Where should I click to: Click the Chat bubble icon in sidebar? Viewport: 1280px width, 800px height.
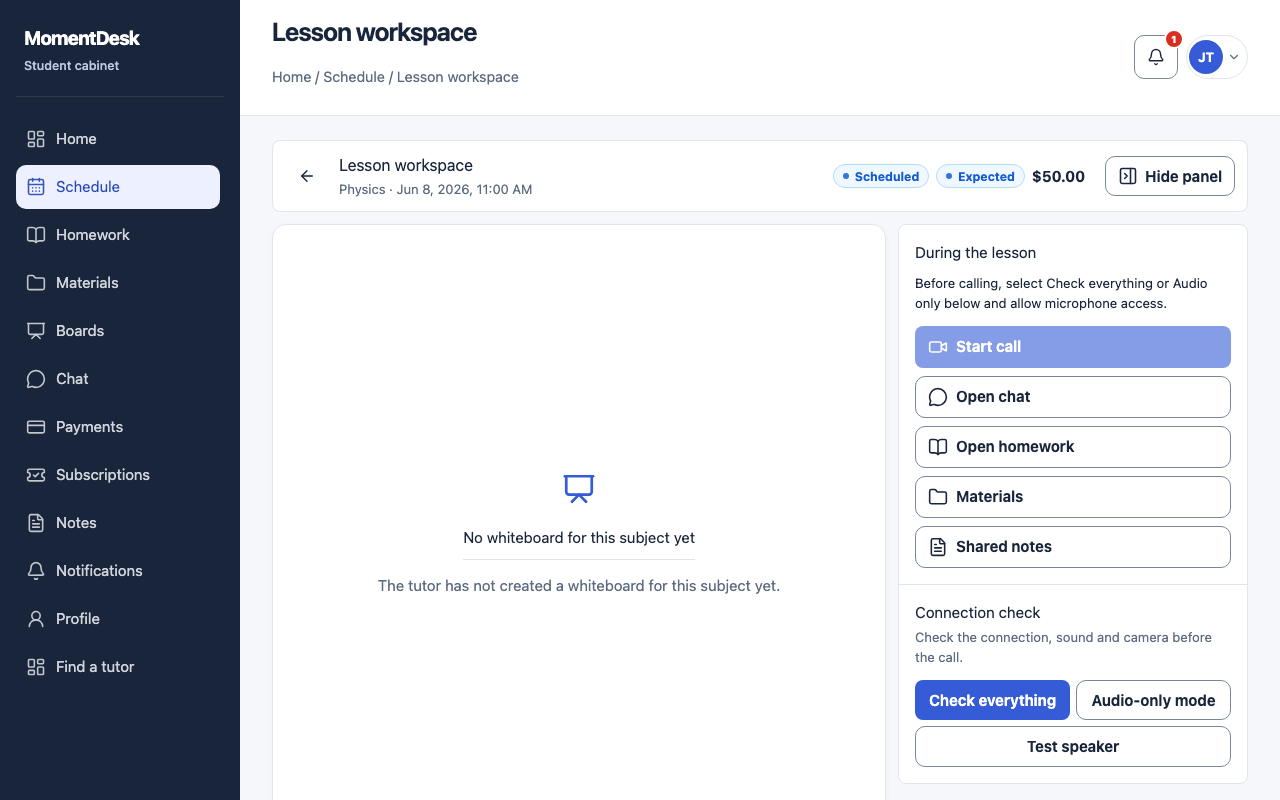(x=36, y=379)
